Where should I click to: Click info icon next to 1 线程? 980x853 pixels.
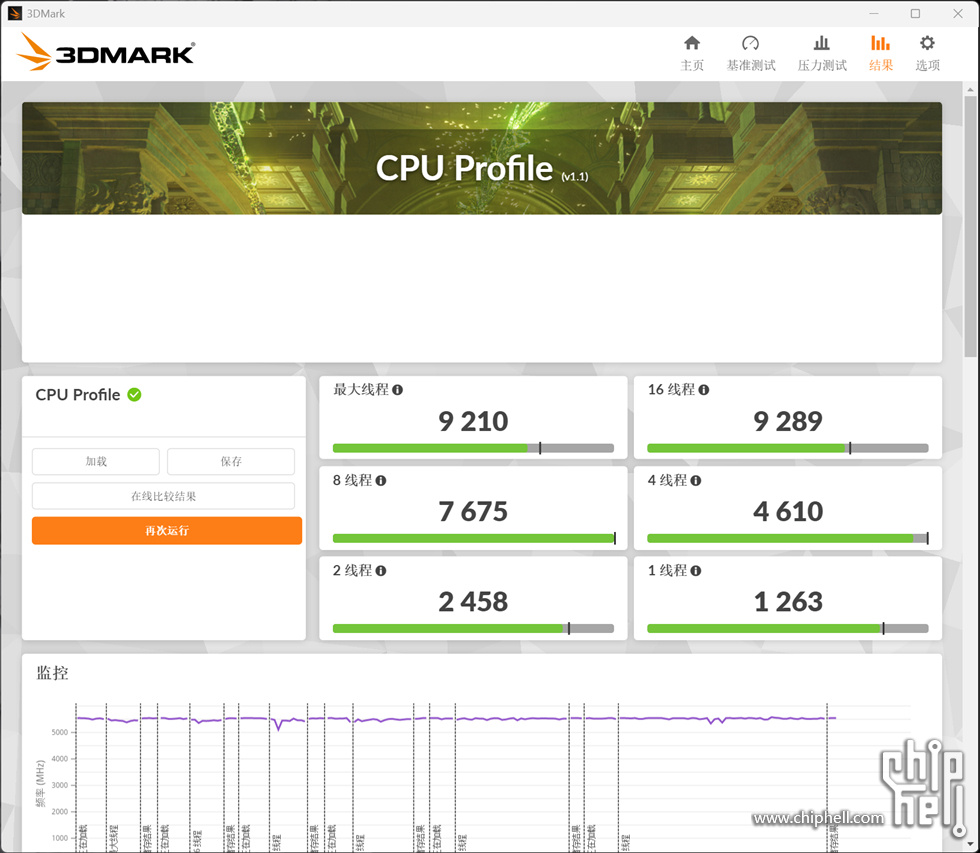tap(696, 571)
